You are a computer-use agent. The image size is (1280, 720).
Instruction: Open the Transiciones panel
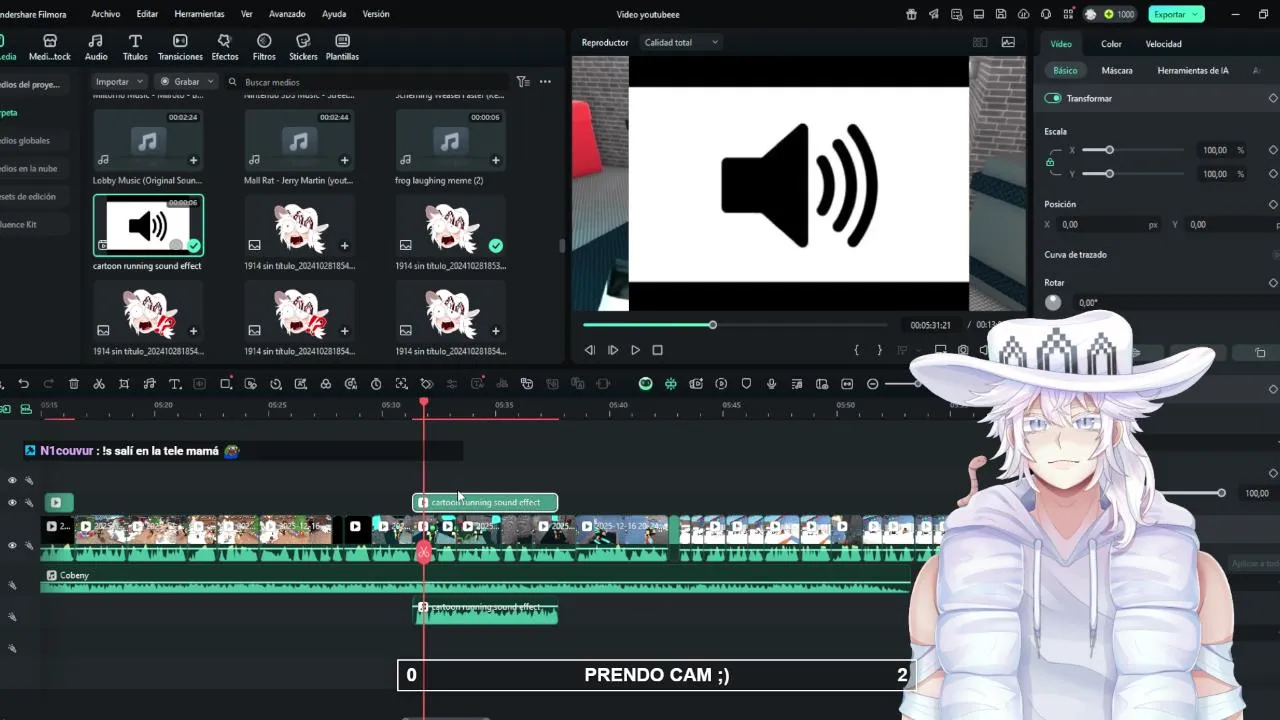click(180, 46)
